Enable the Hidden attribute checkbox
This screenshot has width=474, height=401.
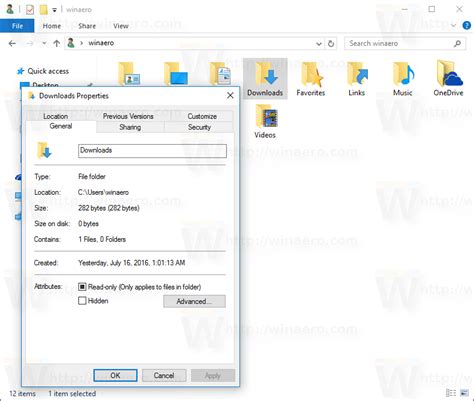(82, 301)
